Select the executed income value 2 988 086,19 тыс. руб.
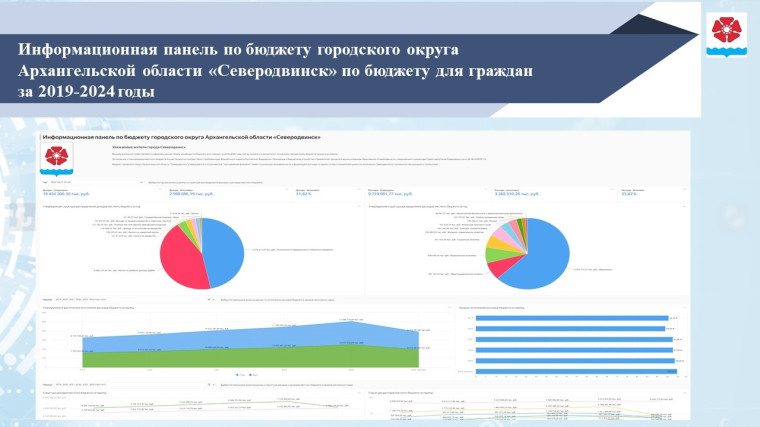The width and height of the screenshot is (760, 427). click(191, 194)
